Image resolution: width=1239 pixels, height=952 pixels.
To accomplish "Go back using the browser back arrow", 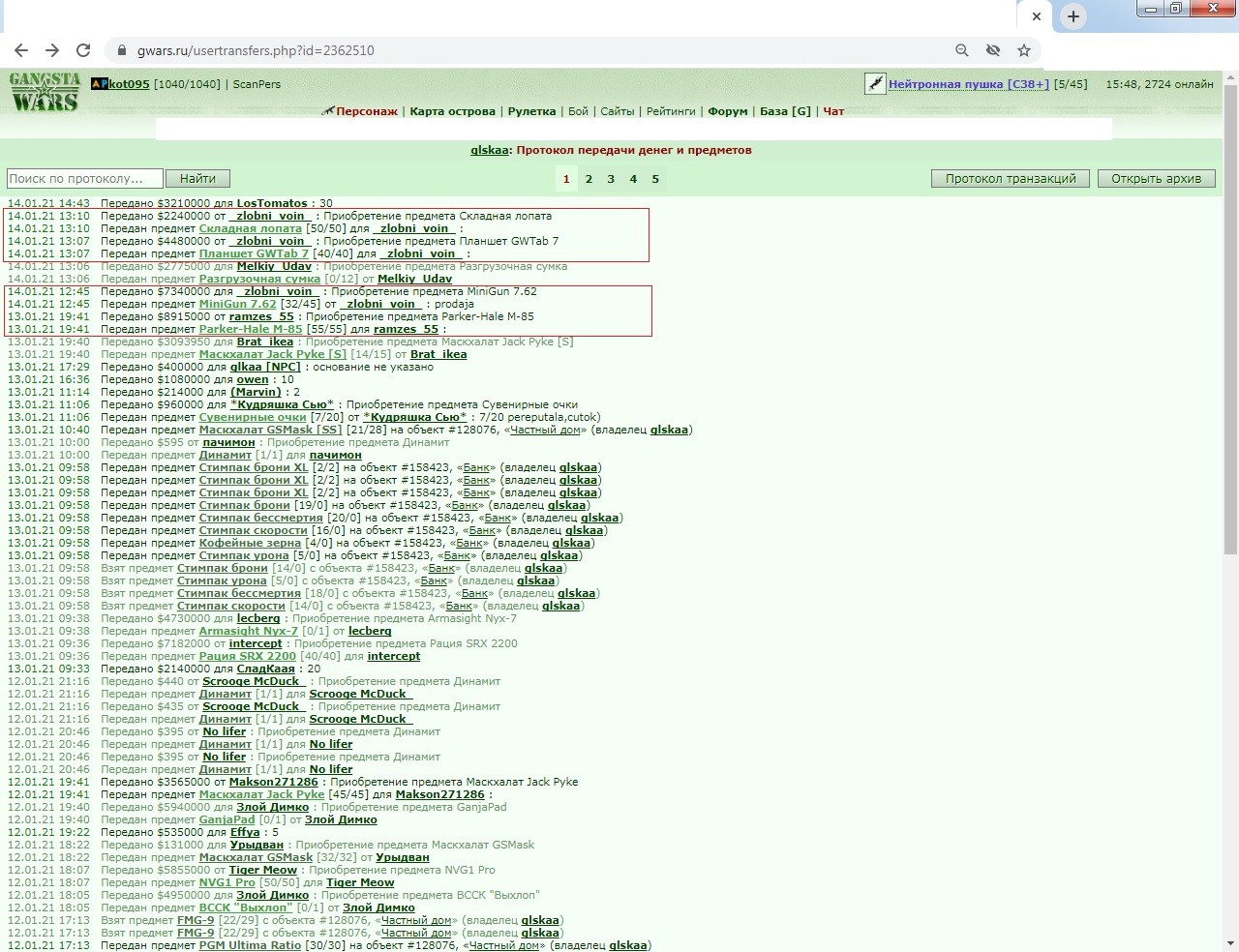I will [21, 50].
